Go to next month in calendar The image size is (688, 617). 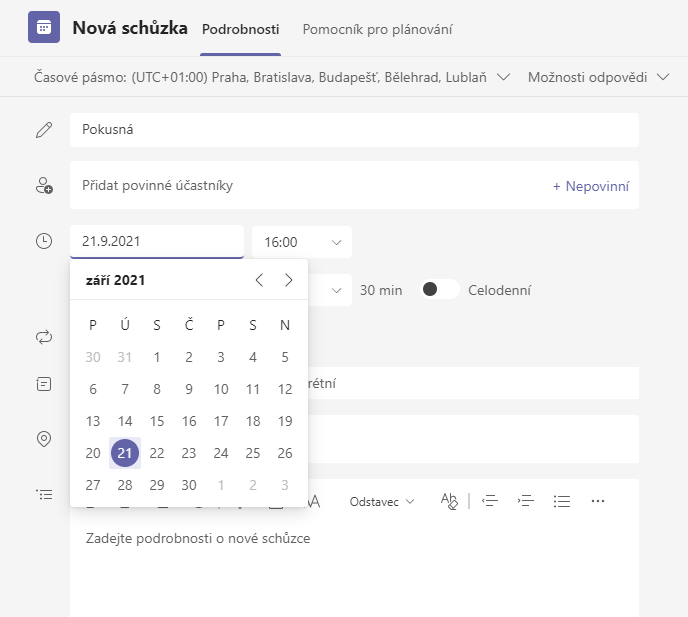[x=289, y=280]
